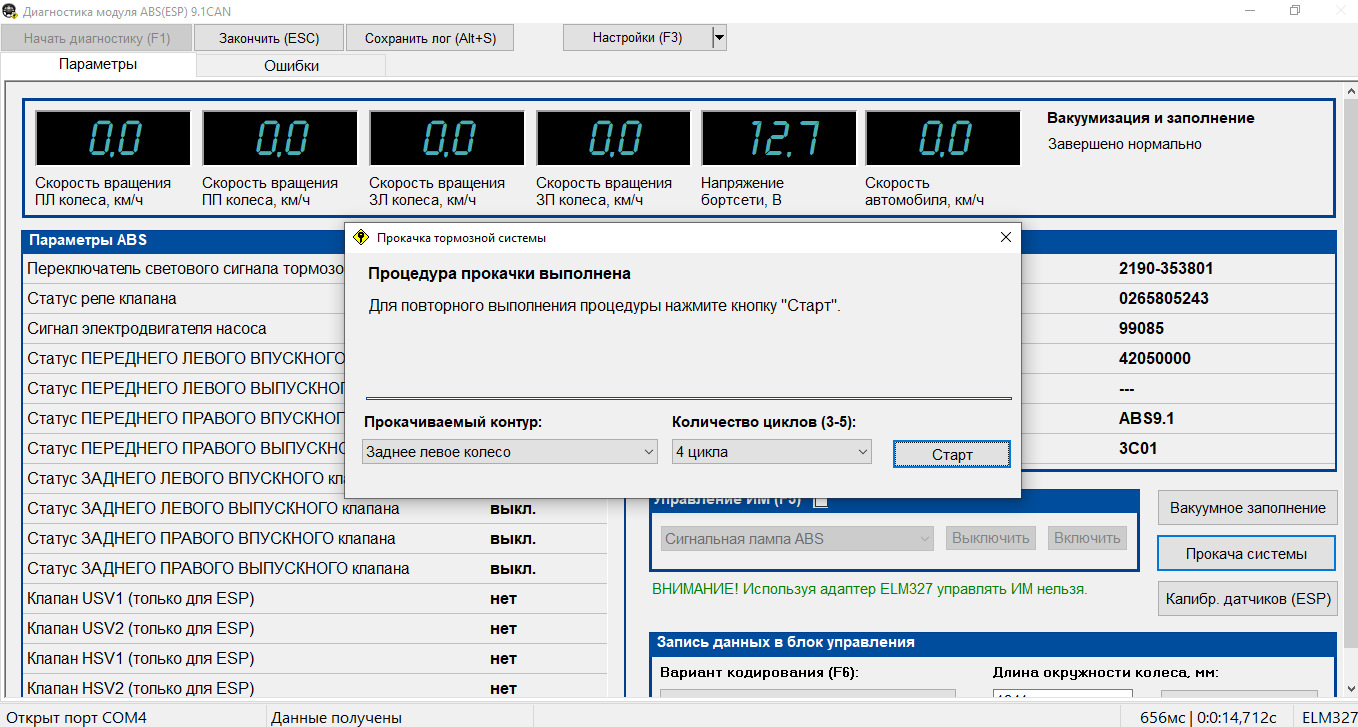Click the vehicle speed display
Screen dimensions: 1358x727
[943, 138]
